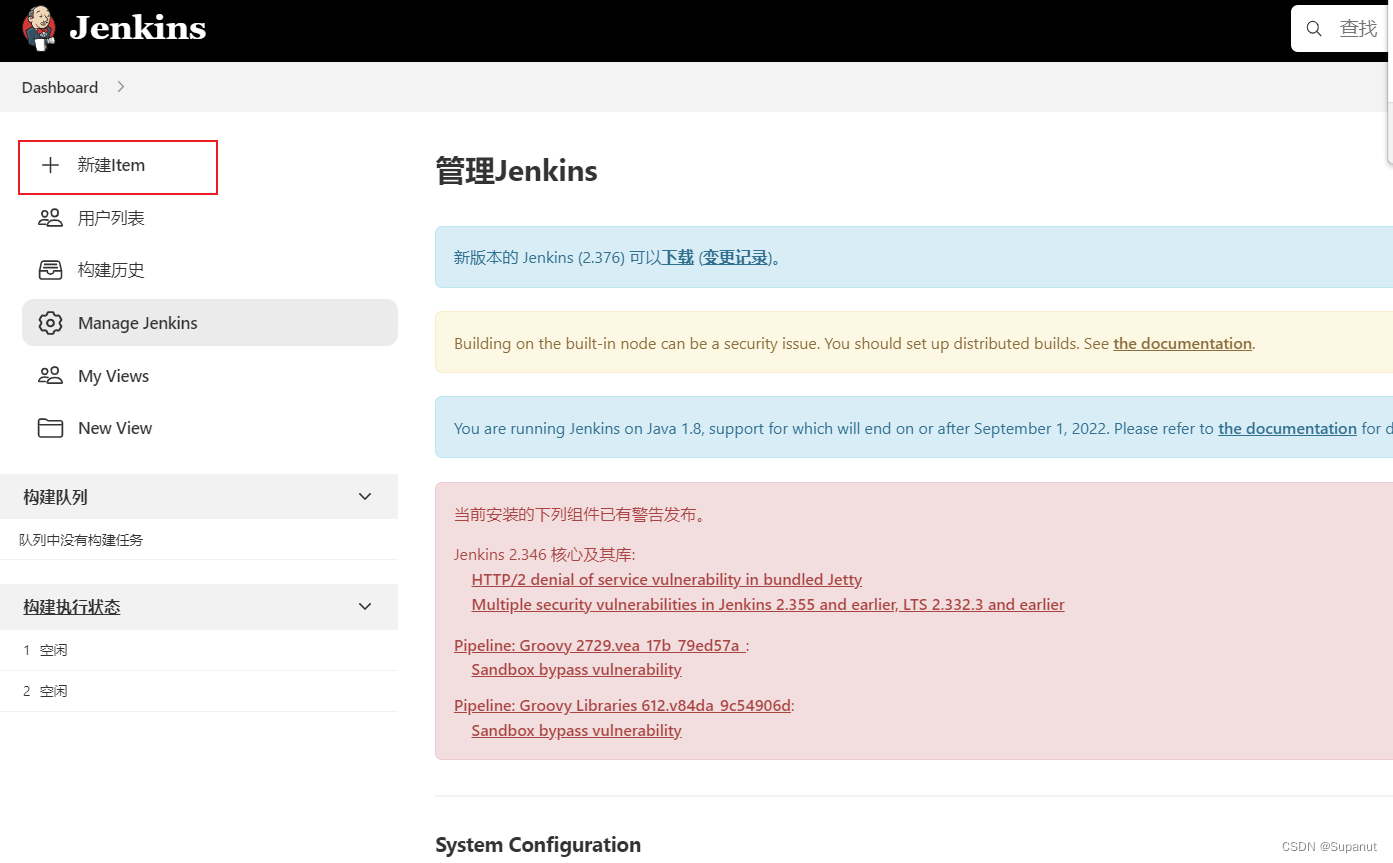The image size is (1393, 863).
Task: Click the search magnifier icon
Action: [x=1314, y=28]
